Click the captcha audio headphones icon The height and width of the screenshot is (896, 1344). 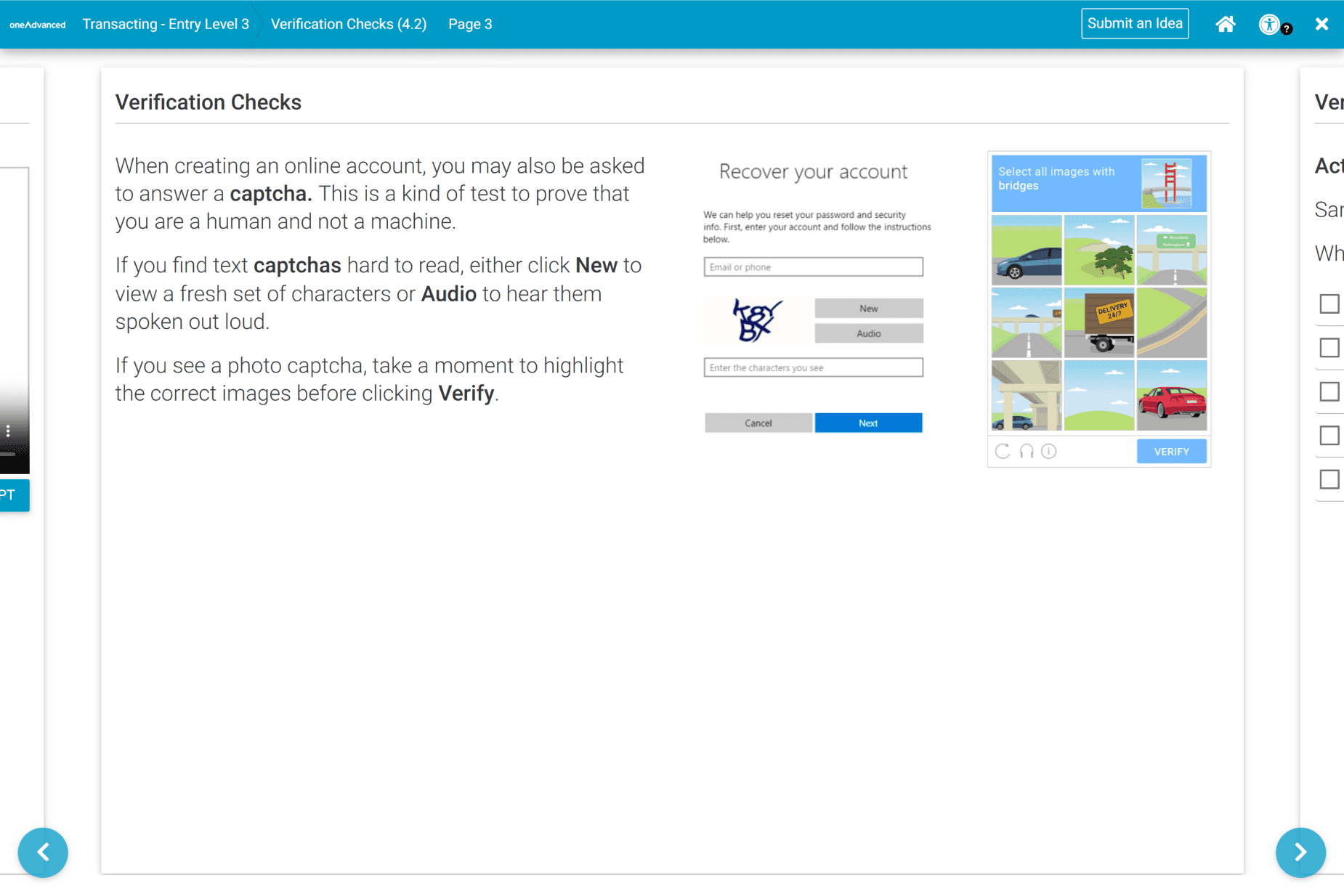click(1026, 451)
